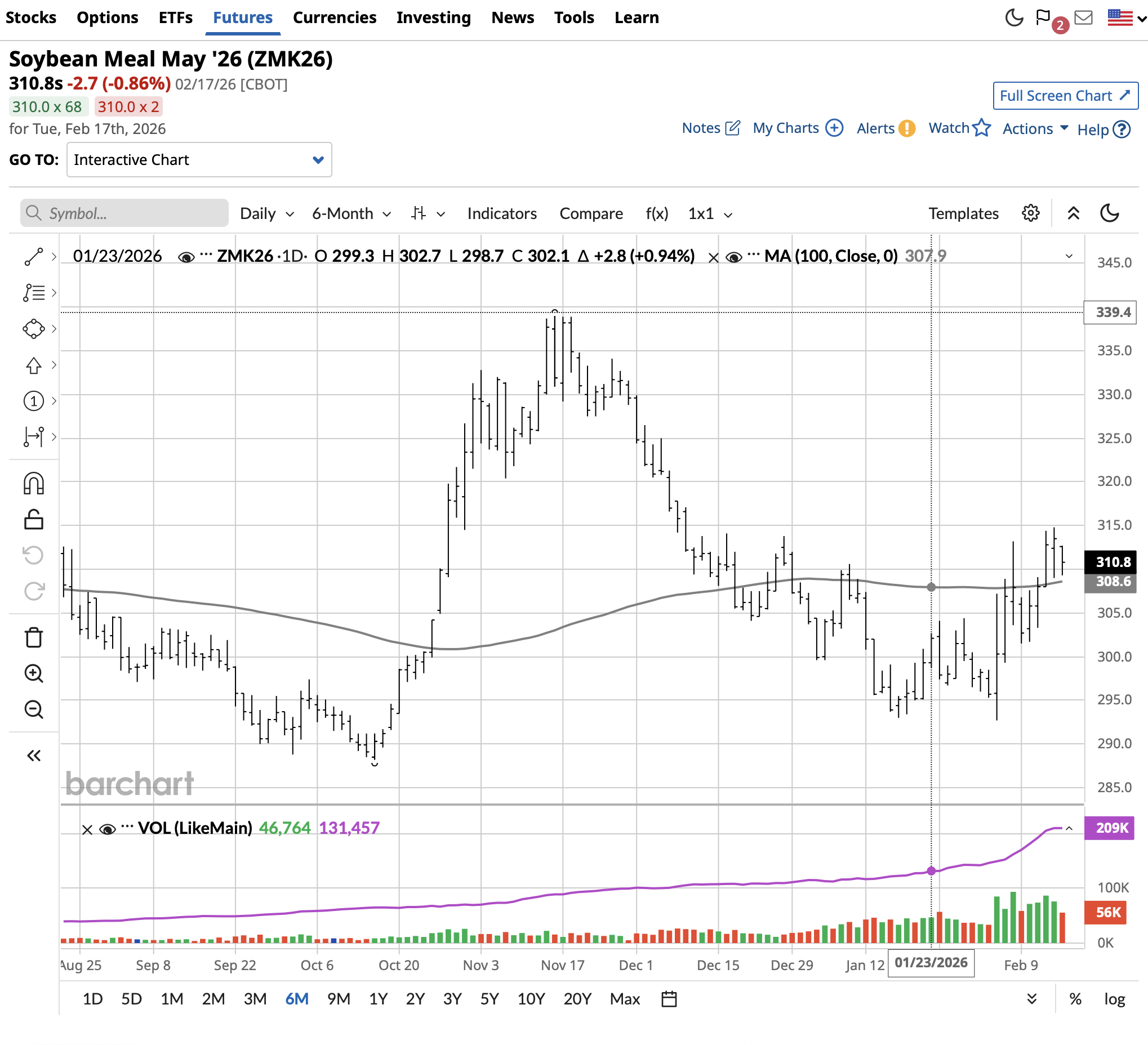Click the Symbol search input field
This screenshot has height=1045, width=1148.
click(125, 213)
